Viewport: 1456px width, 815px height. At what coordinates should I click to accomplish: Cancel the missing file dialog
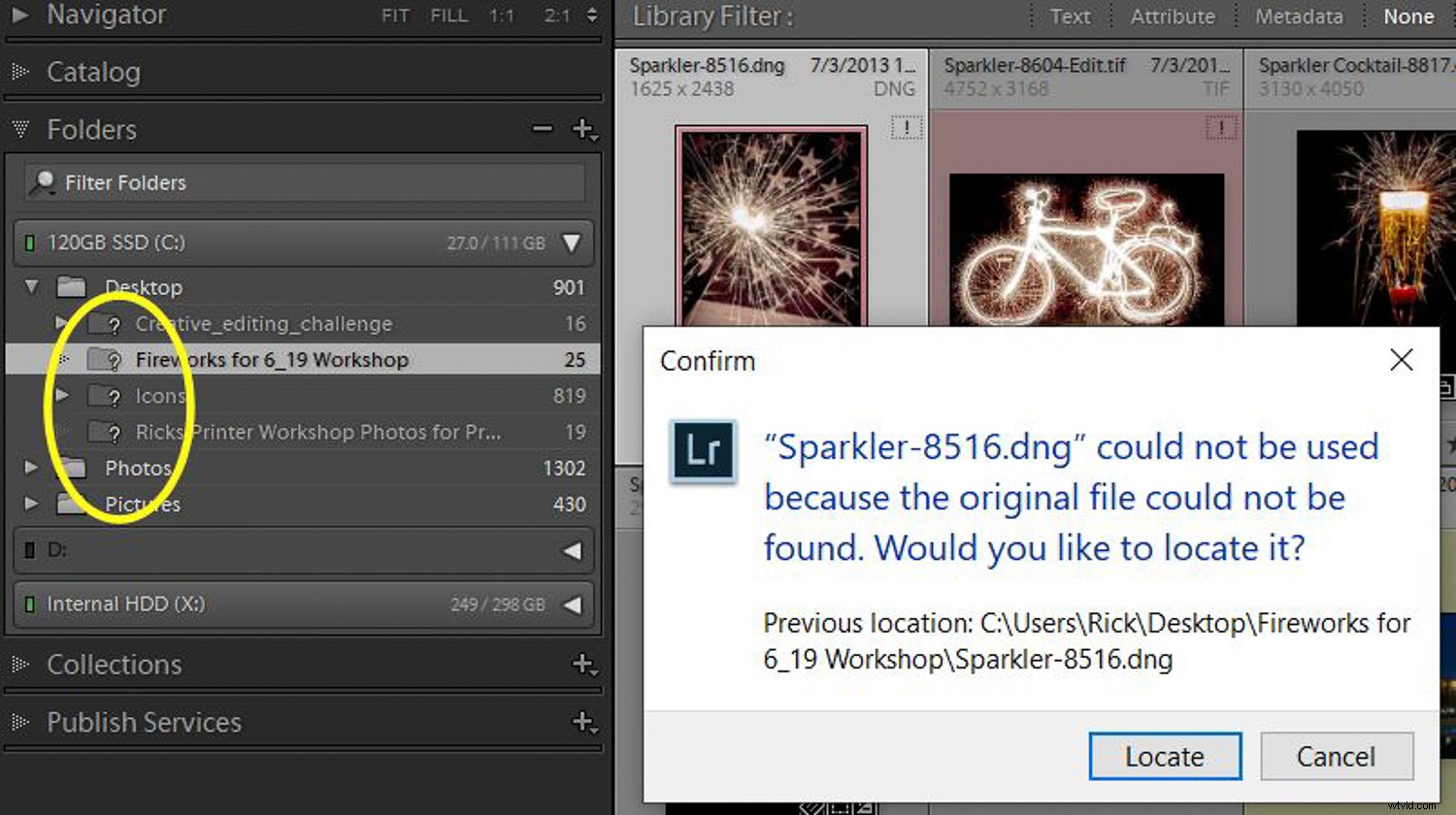coord(1337,756)
